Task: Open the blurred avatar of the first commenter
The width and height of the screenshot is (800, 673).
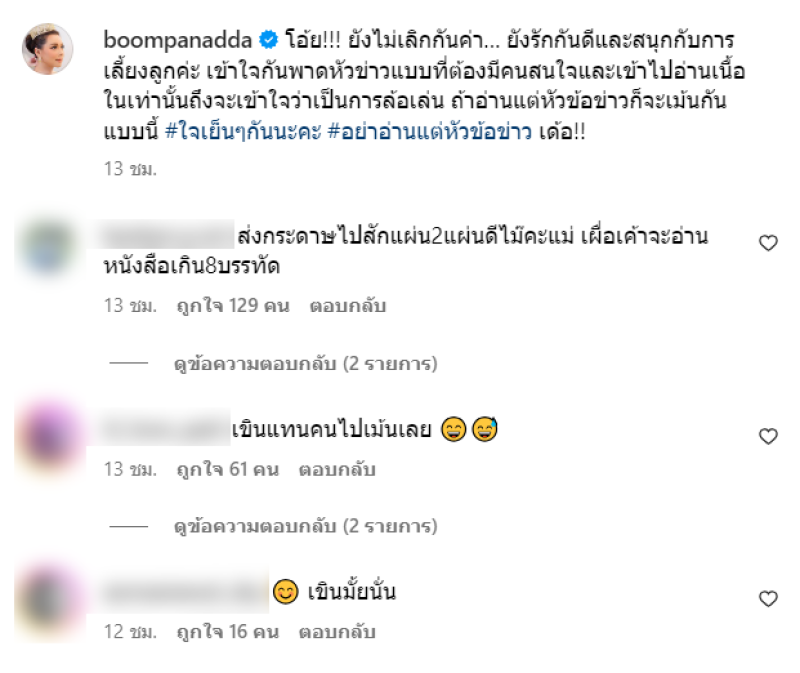Action: [48, 246]
